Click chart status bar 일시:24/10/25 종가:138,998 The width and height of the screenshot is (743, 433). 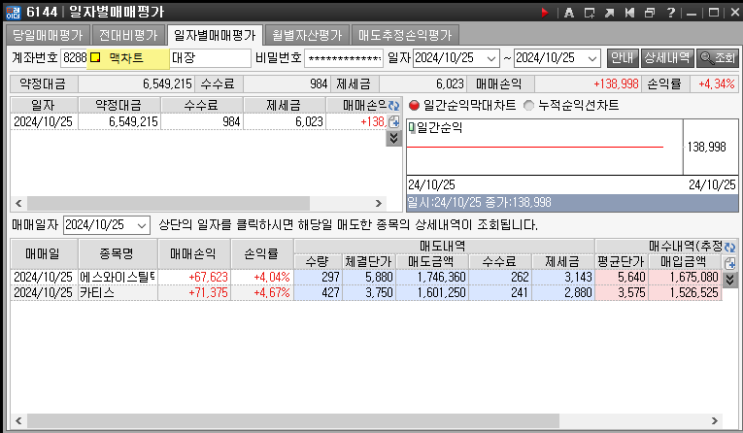coord(572,203)
